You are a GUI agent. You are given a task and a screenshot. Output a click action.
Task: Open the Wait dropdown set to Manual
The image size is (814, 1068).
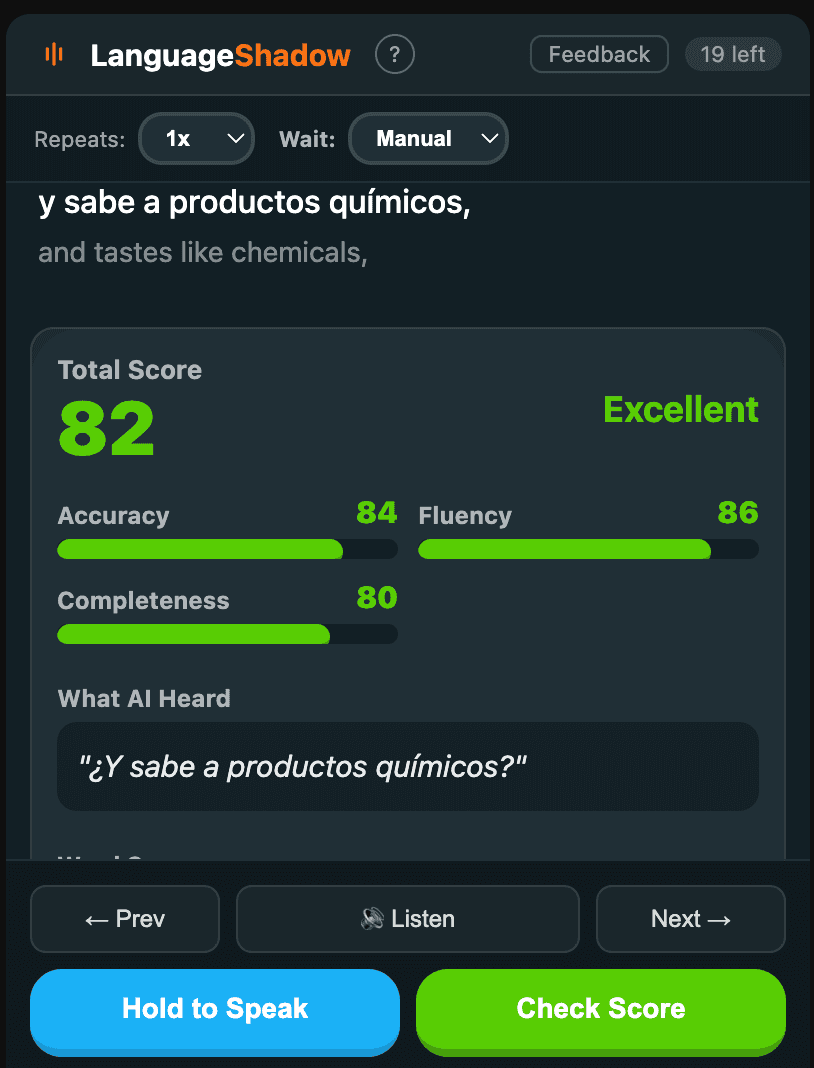click(x=428, y=139)
